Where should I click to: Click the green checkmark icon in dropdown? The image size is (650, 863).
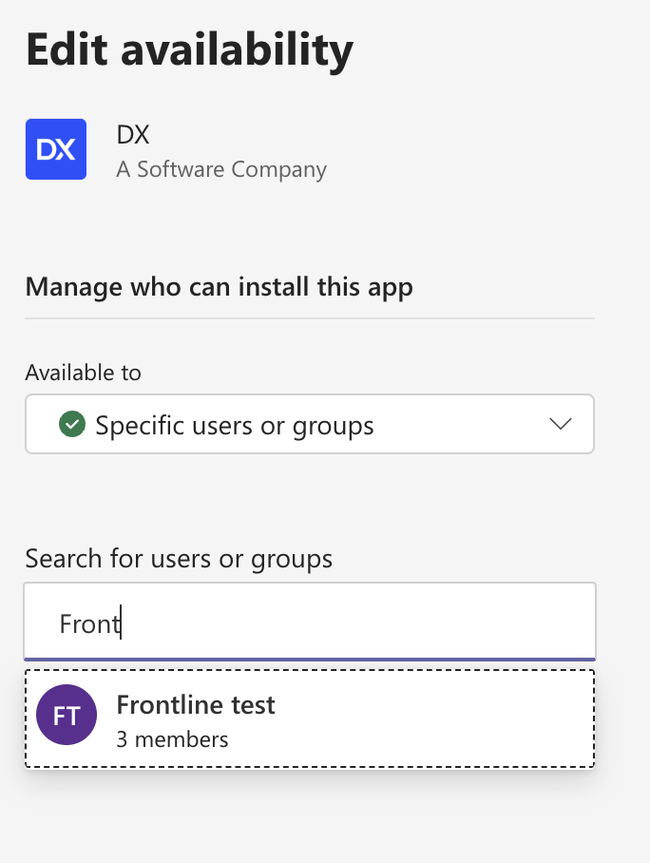point(72,425)
